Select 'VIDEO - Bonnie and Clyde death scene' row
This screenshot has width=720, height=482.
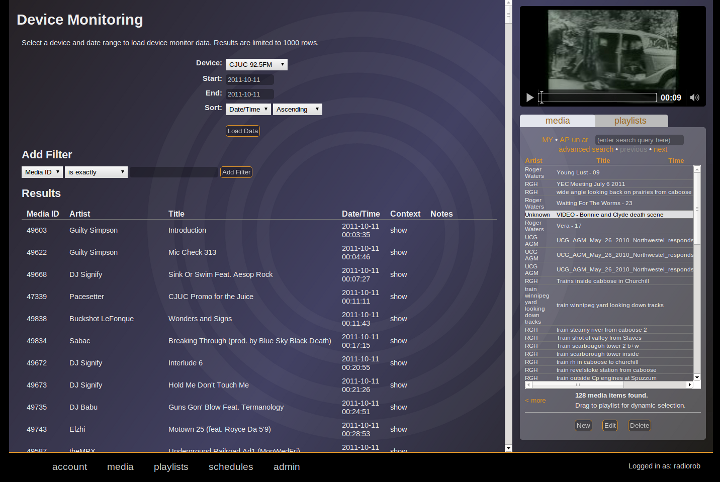point(609,214)
